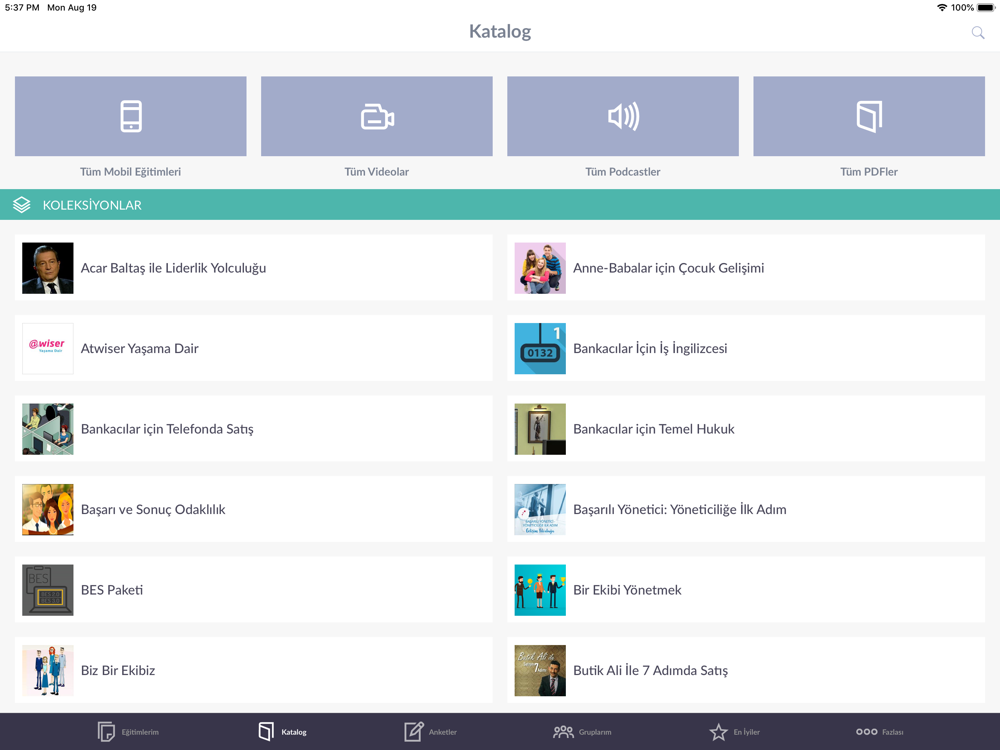Select "Butik Ali İle 7 Adımda Satış" title
The width and height of the screenshot is (1000, 750).
[x=651, y=670]
